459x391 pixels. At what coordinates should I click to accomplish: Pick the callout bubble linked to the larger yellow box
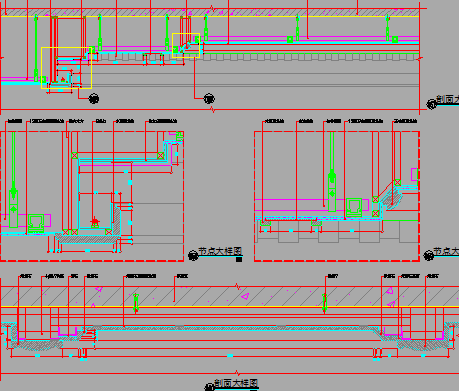click(94, 99)
